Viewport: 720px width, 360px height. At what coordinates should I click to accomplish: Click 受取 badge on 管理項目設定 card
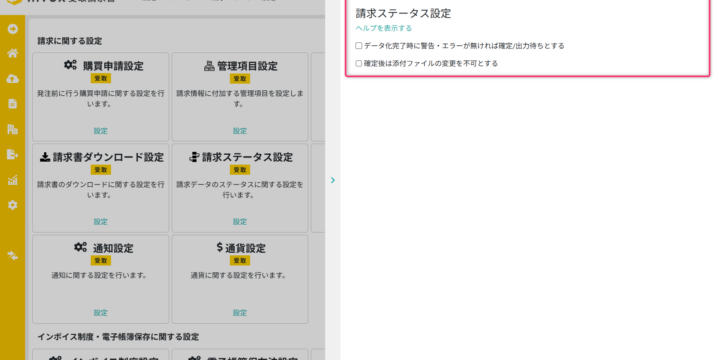240,79
